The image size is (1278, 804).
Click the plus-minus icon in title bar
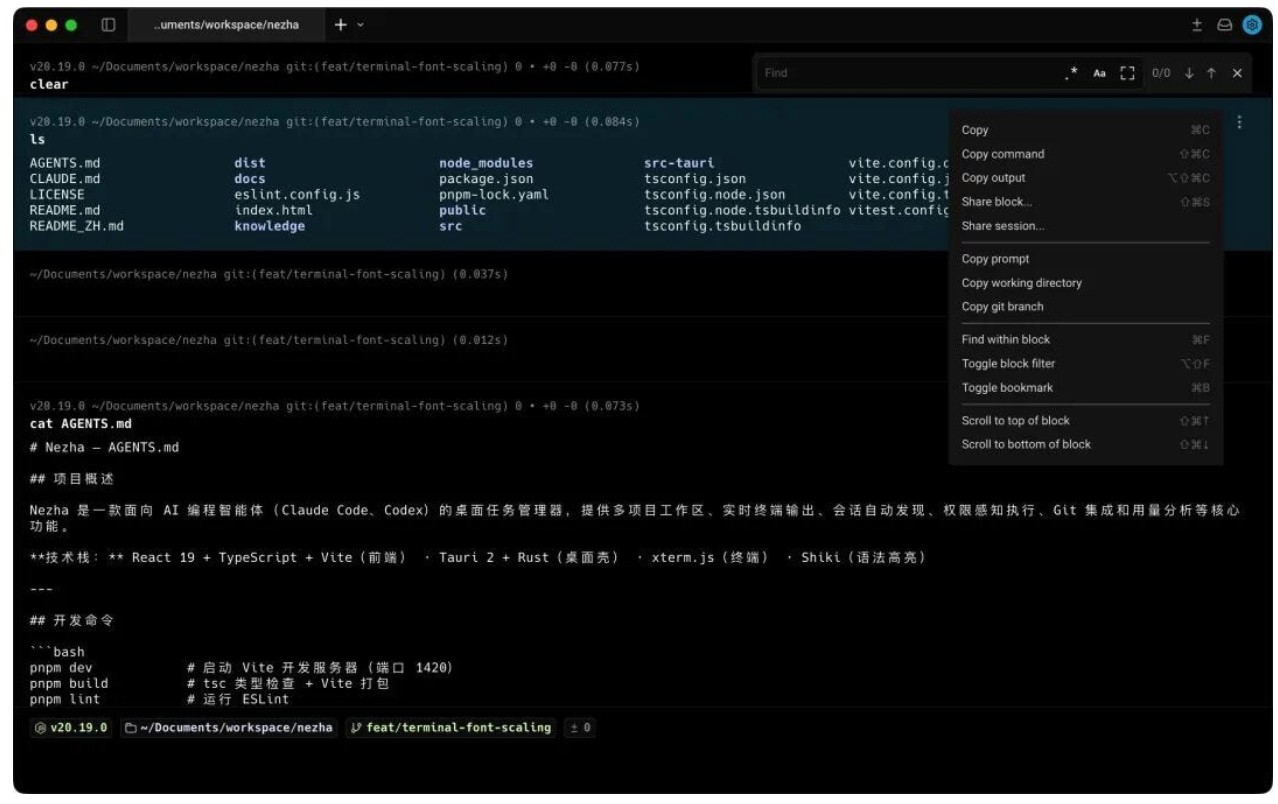click(1197, 25)
